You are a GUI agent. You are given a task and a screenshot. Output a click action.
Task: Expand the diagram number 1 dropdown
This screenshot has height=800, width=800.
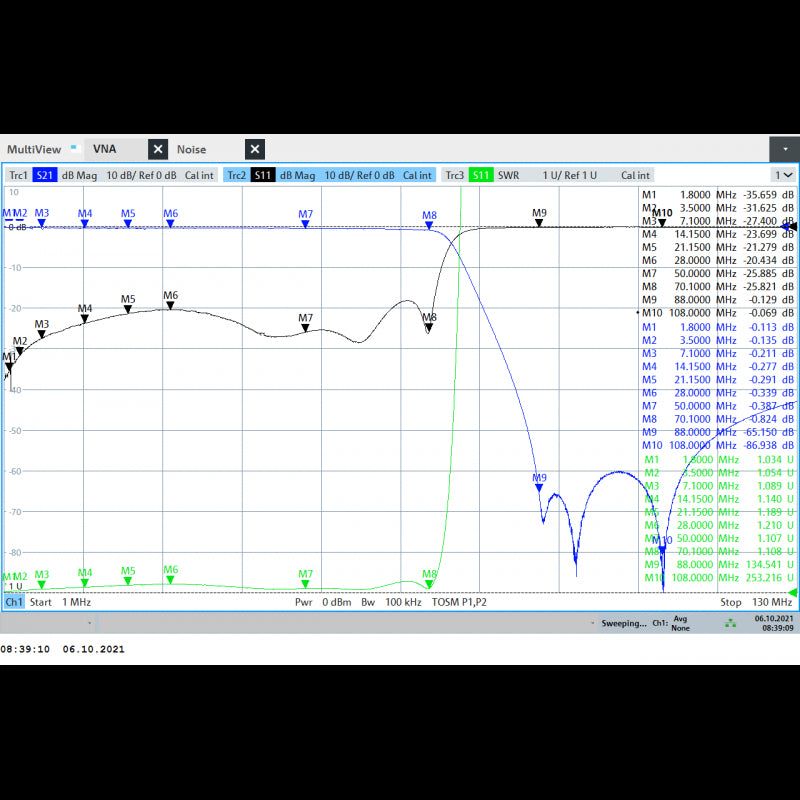[x=783, y=175]
